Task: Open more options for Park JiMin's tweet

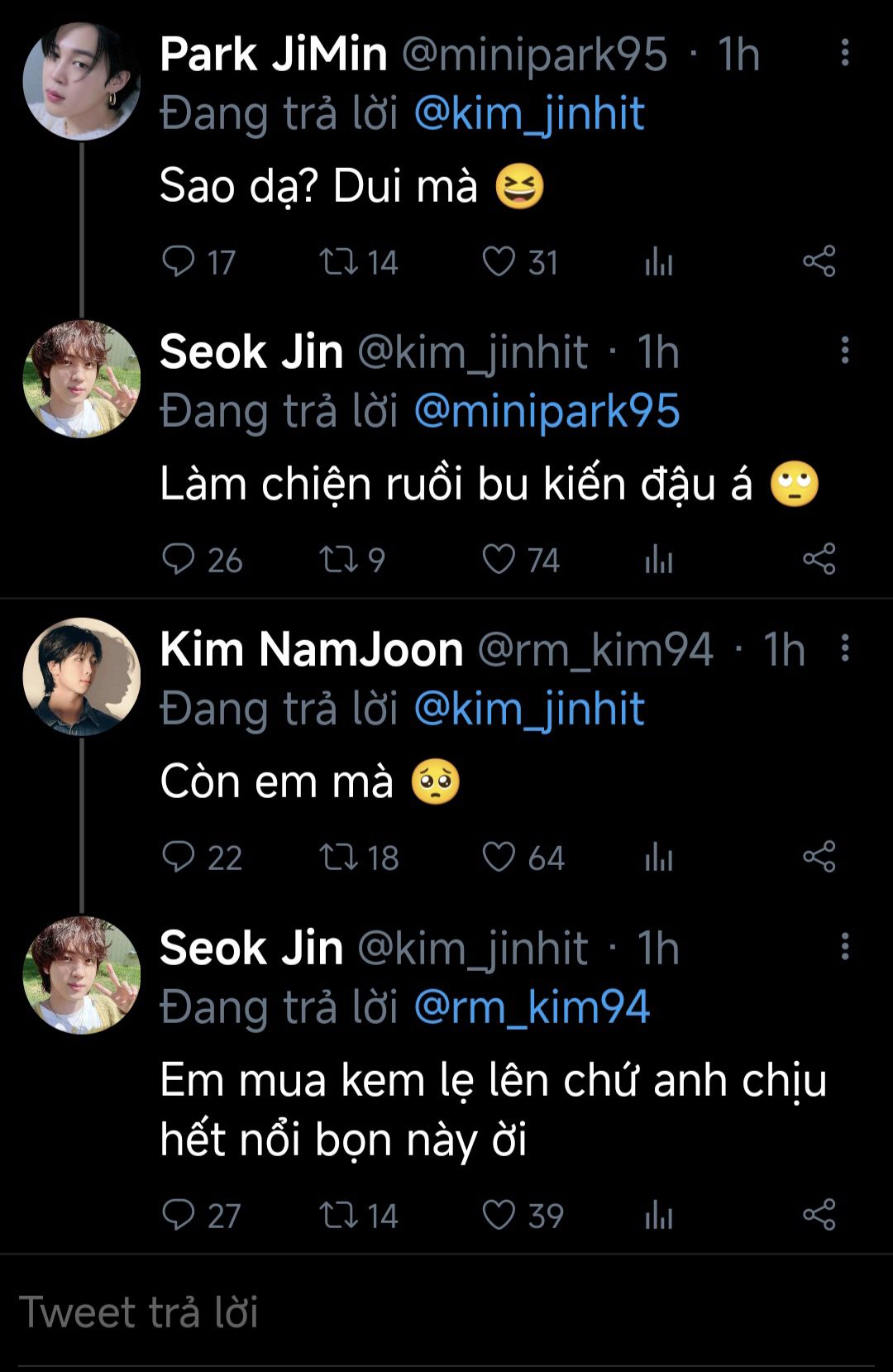Action: point(844,53)
